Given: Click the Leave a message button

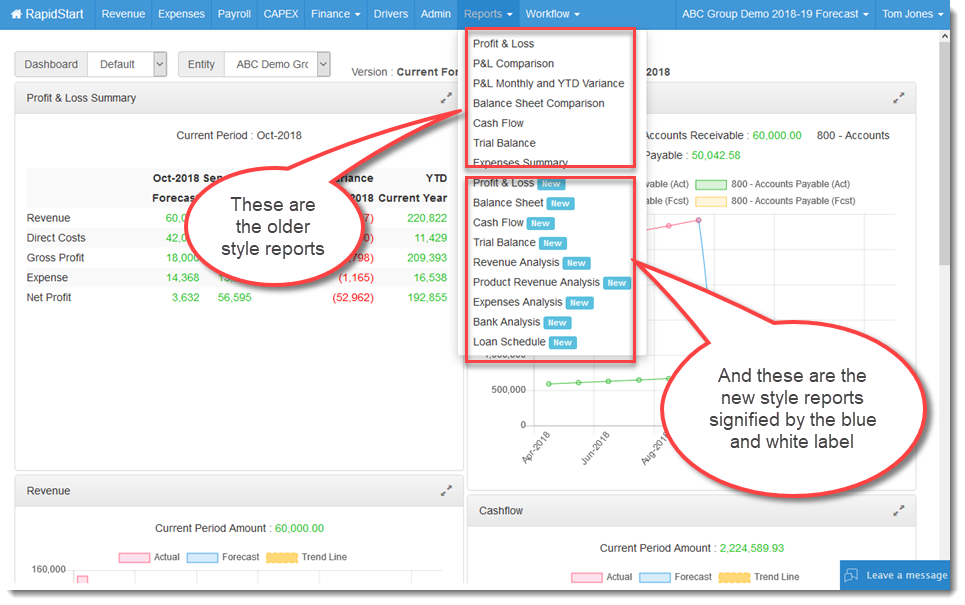Looking at the screenshot, I should [x=895, y=575].
